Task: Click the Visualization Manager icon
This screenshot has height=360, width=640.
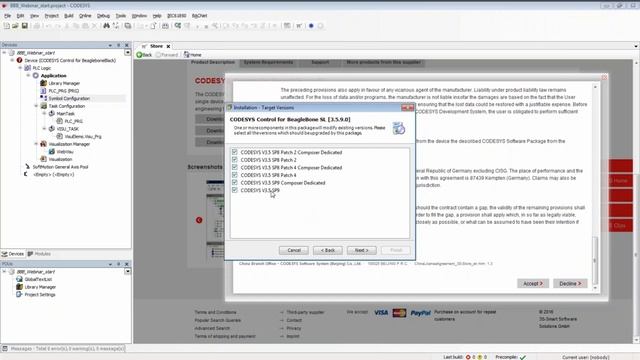Action: coord(43,144)
